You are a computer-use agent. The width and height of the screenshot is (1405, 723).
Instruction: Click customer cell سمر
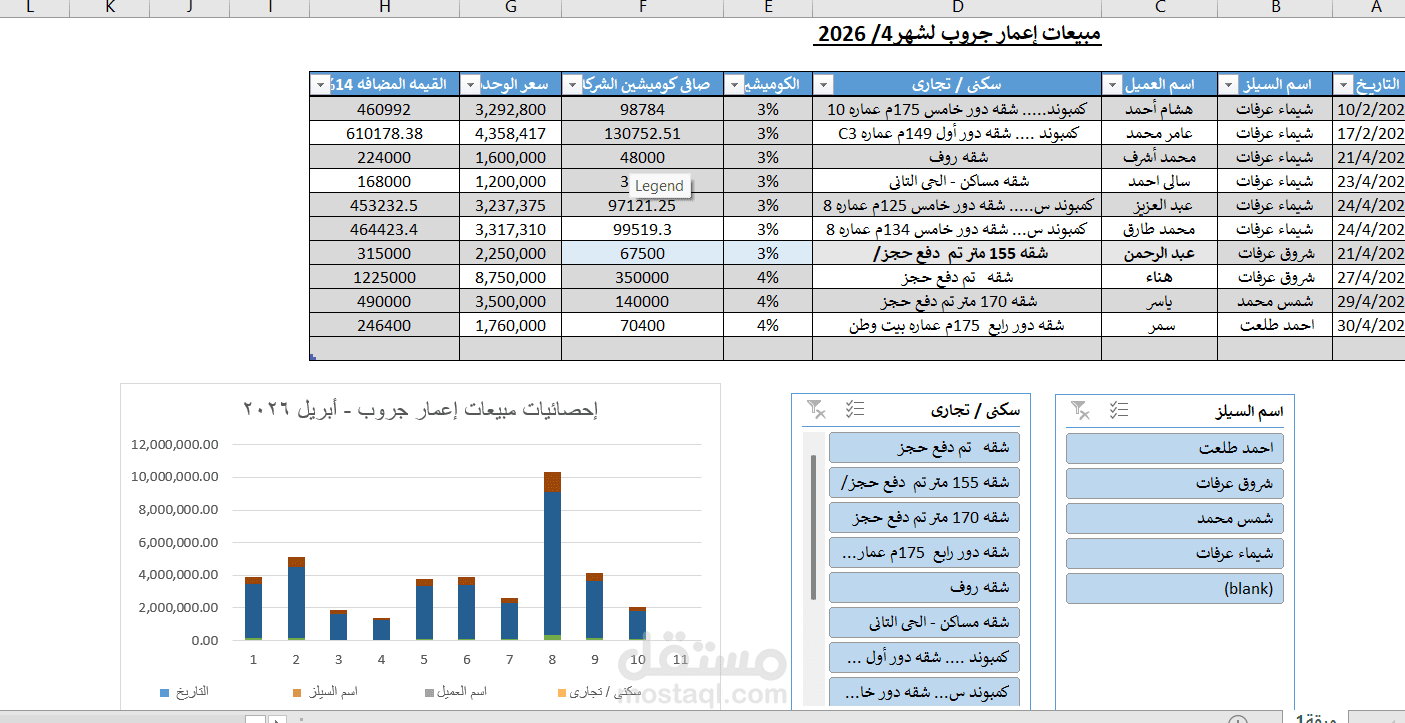pos(1160,325)
